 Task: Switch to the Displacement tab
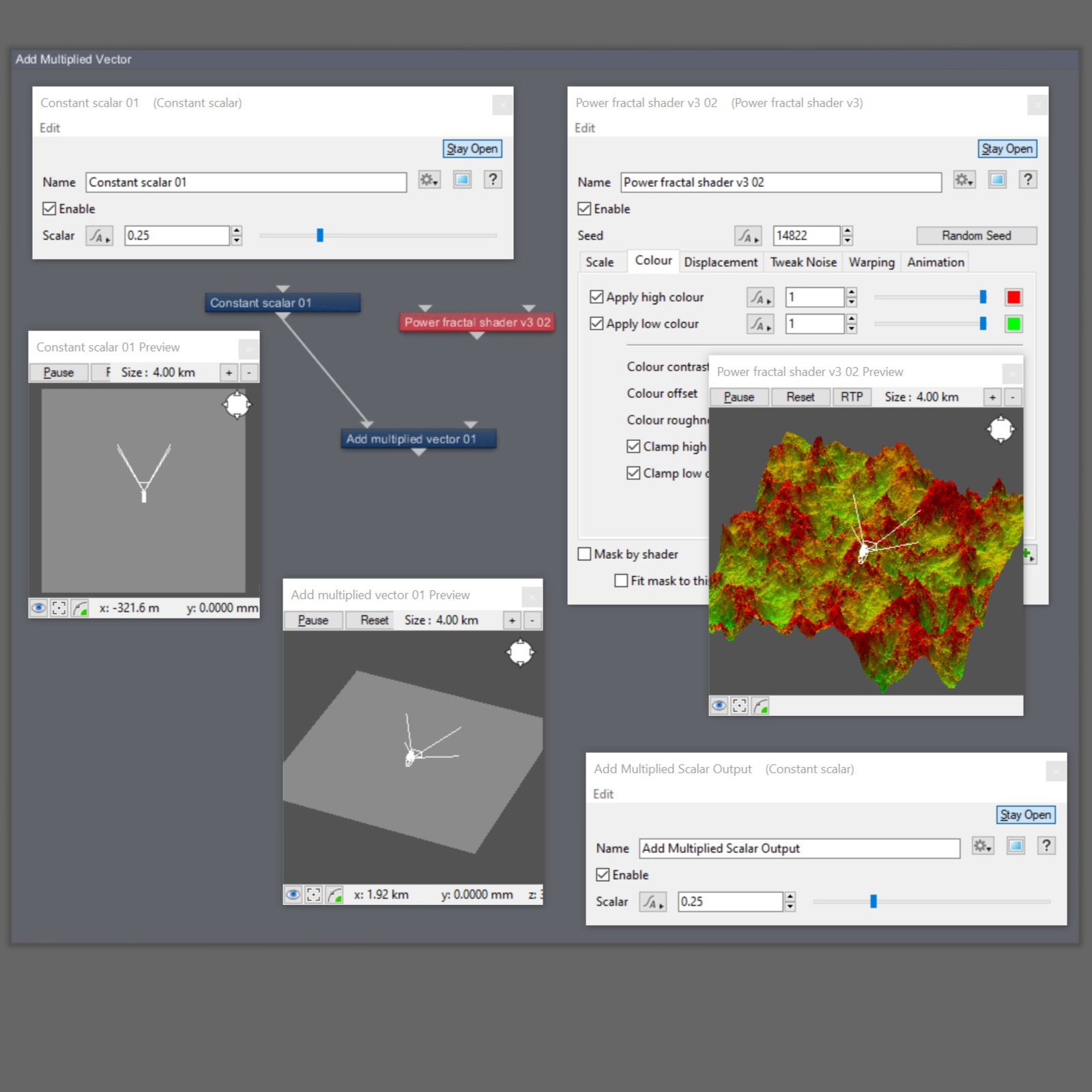[x=721, y=263]
